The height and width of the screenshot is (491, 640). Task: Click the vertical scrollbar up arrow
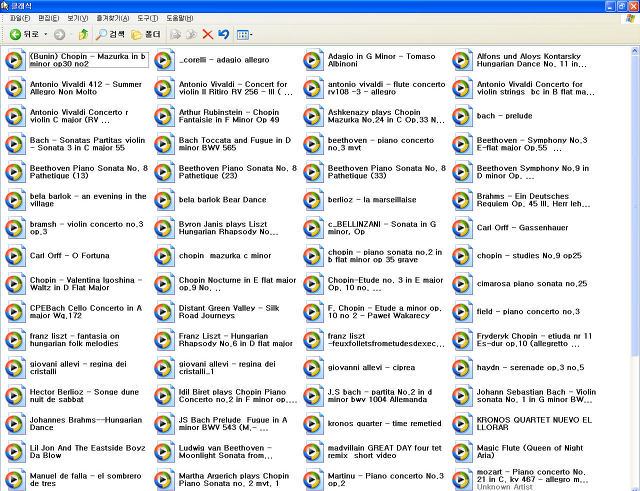[x=635, y=51]
